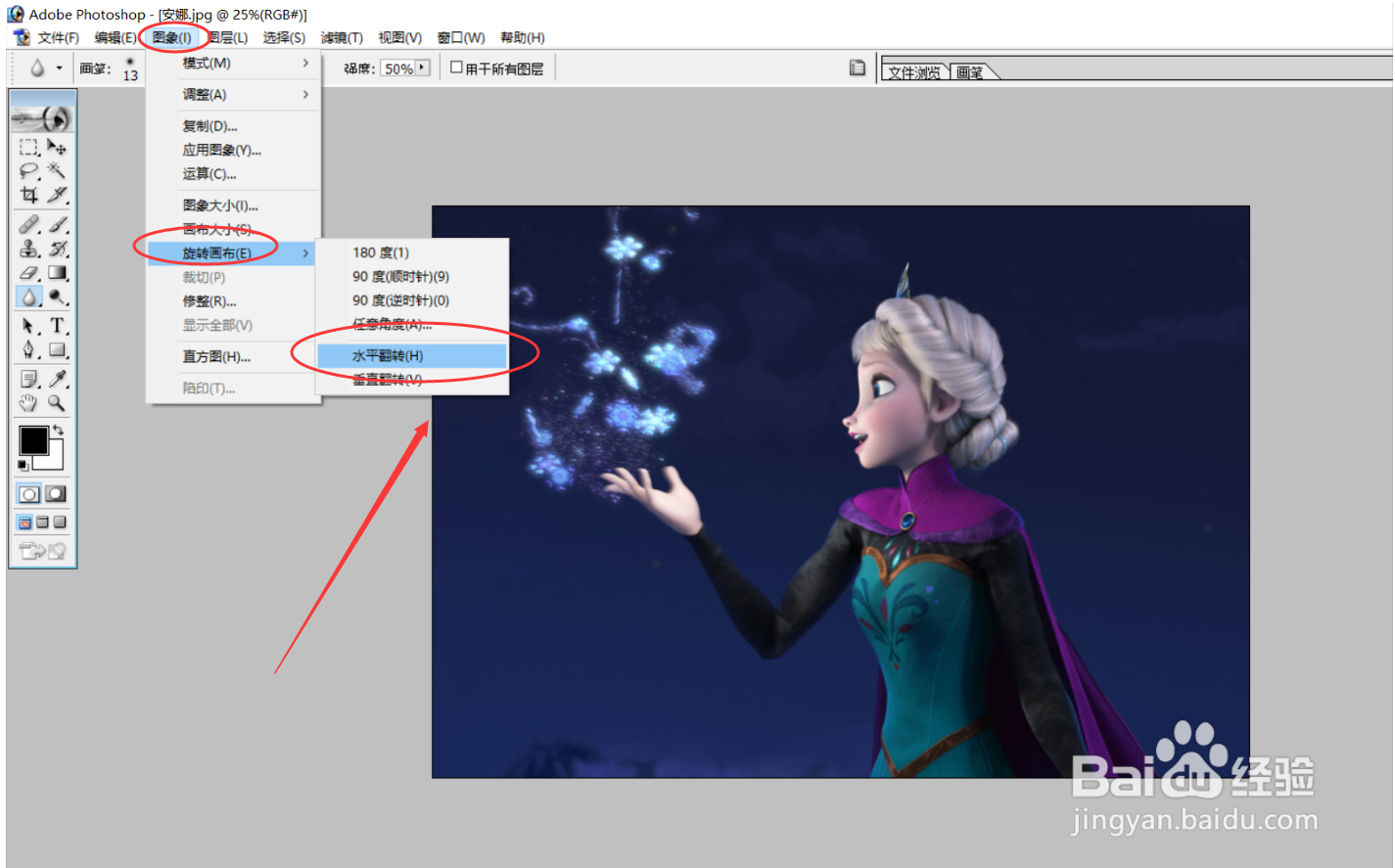Image resolution: width=1395 pixels, height=868 pixels.
Task: Select the Pen tool
Action: pyautogui.click(x=29, y=349)
